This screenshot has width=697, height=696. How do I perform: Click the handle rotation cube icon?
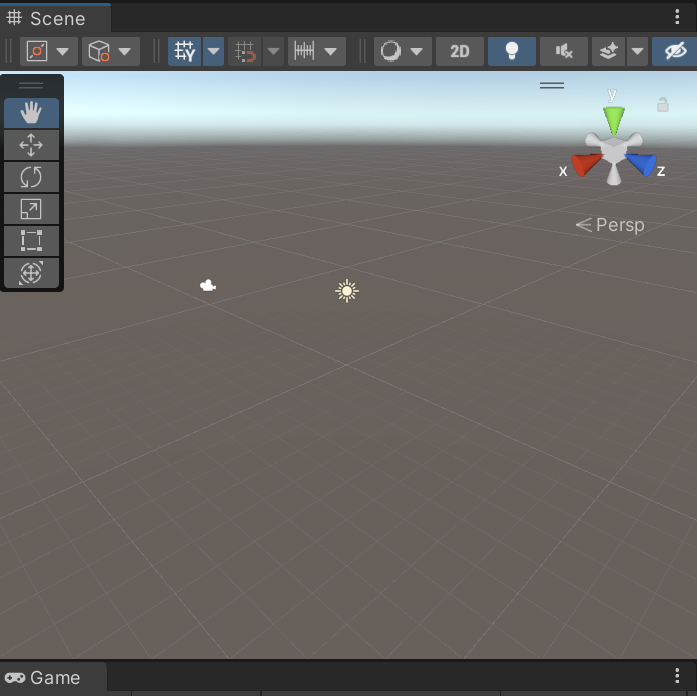click(x=99, y=51)
